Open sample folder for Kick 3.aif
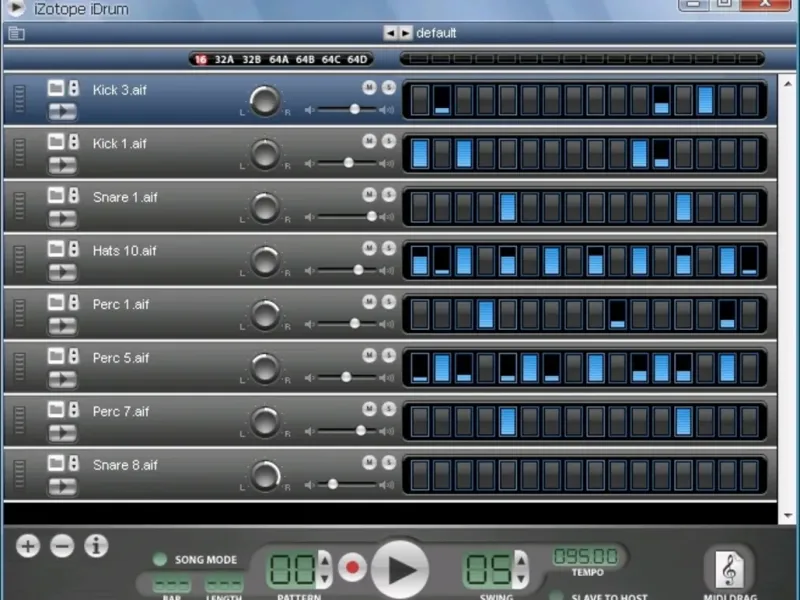 [x=56, y=88]
